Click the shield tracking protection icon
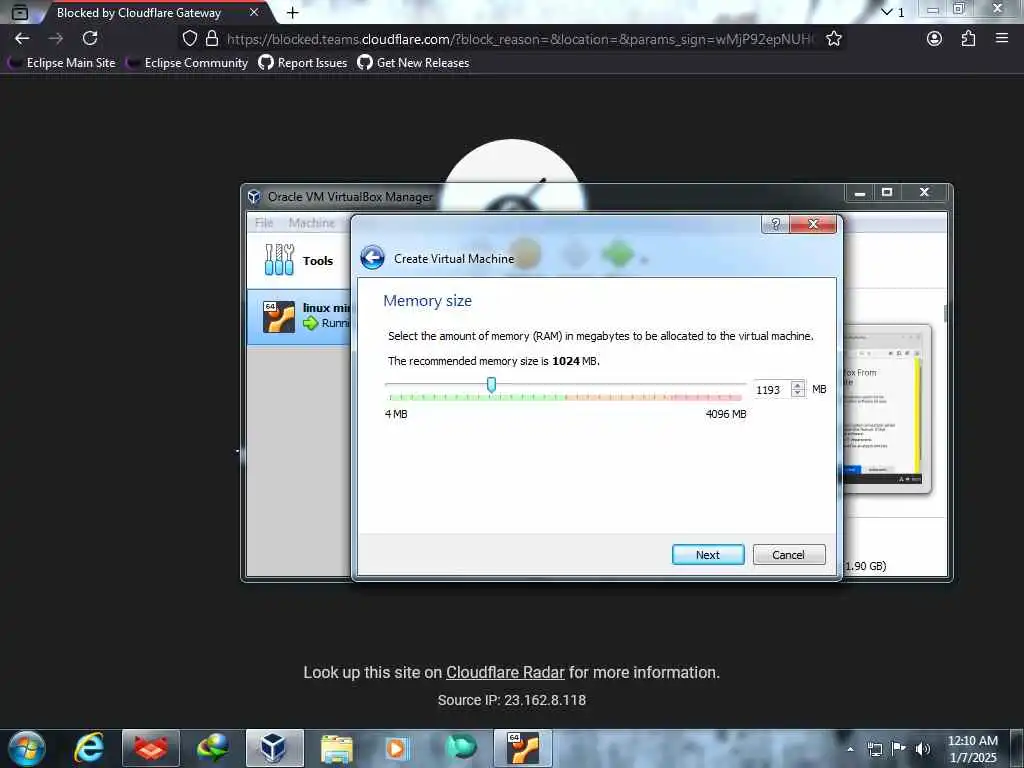Image resolution: width=1024 pixels, height=768 pixels. coord(189,39)
